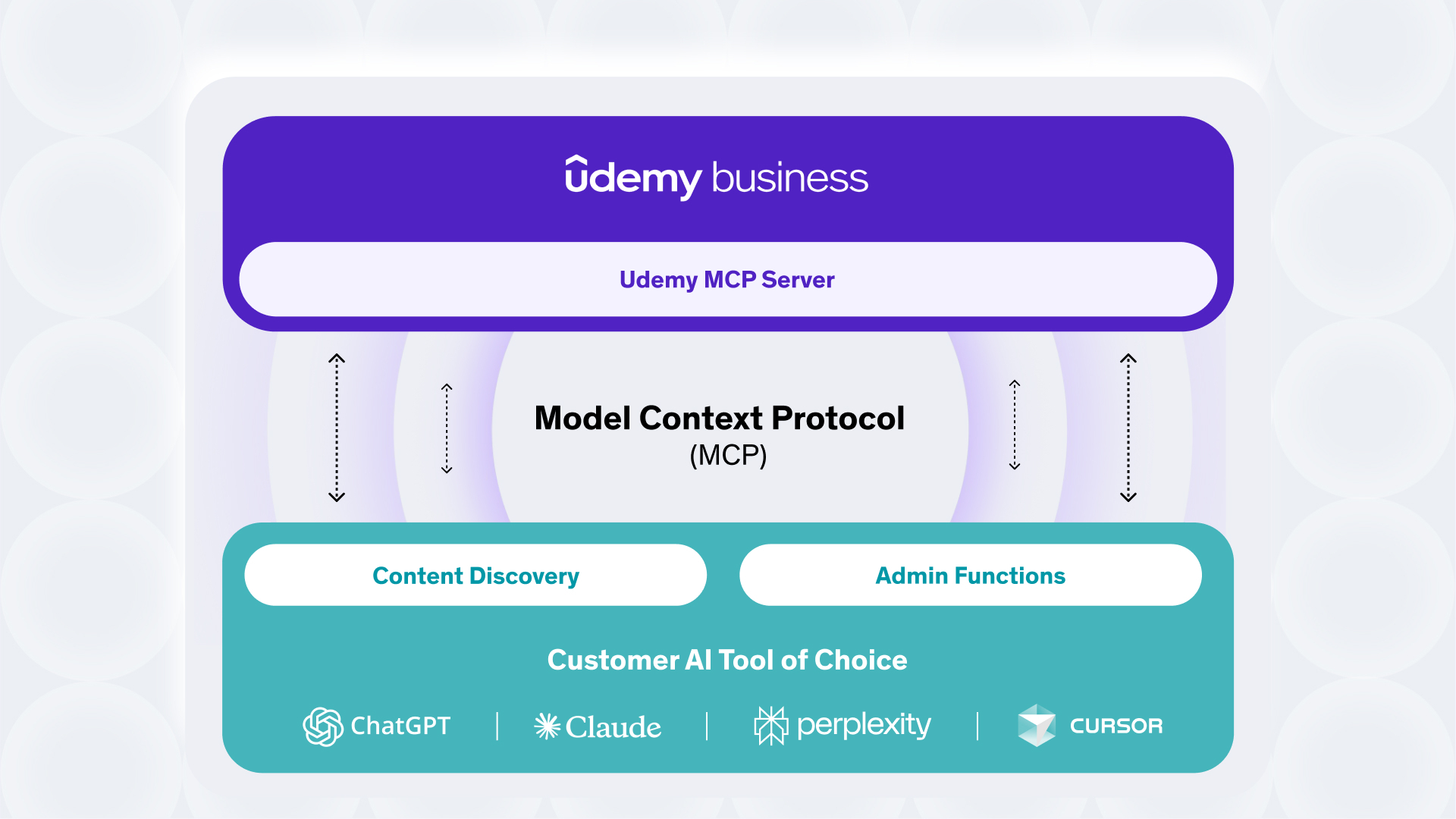Screen dimensions: 1456x819
Task: Open the Admin Functions pill
Action: (970, 576)
